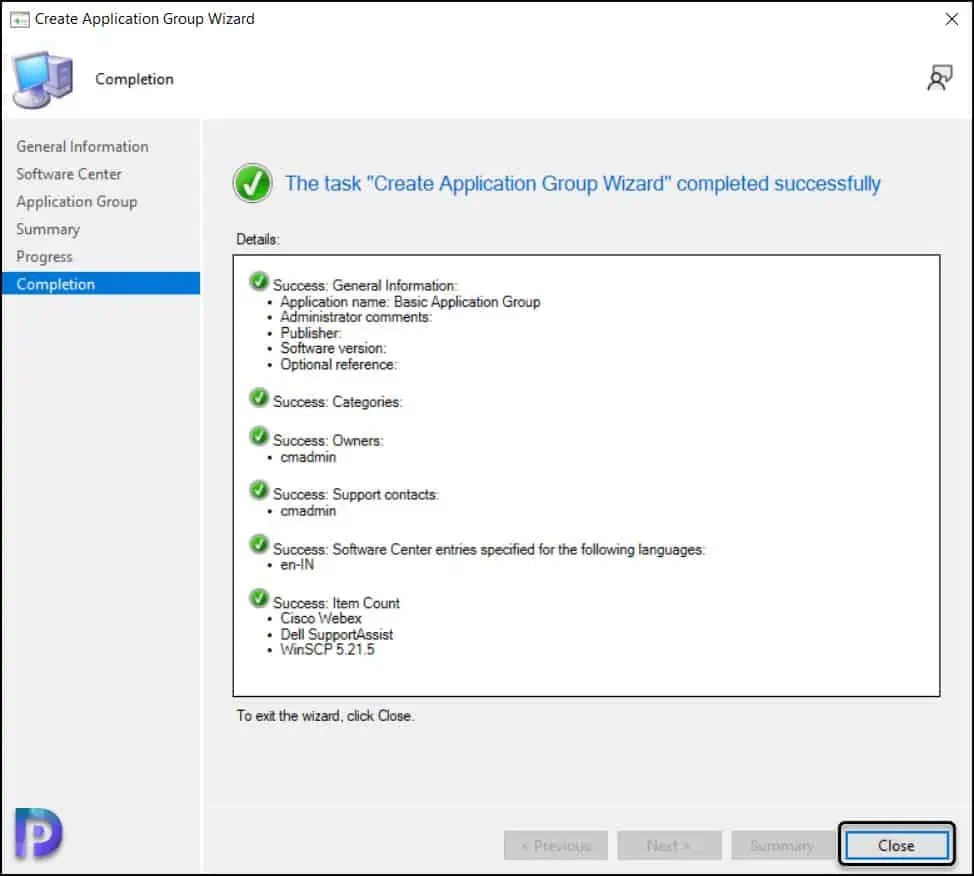The image size is (974, 876).
Task: Click 'Success: General Information:' heading text
Action: [x=365, y=286]
